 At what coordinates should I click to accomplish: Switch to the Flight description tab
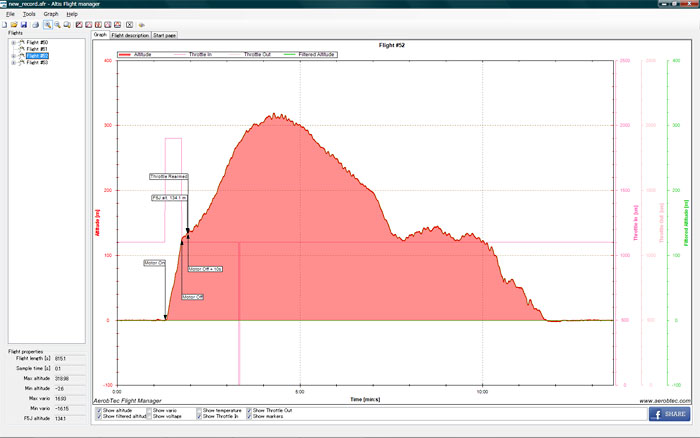130,35
